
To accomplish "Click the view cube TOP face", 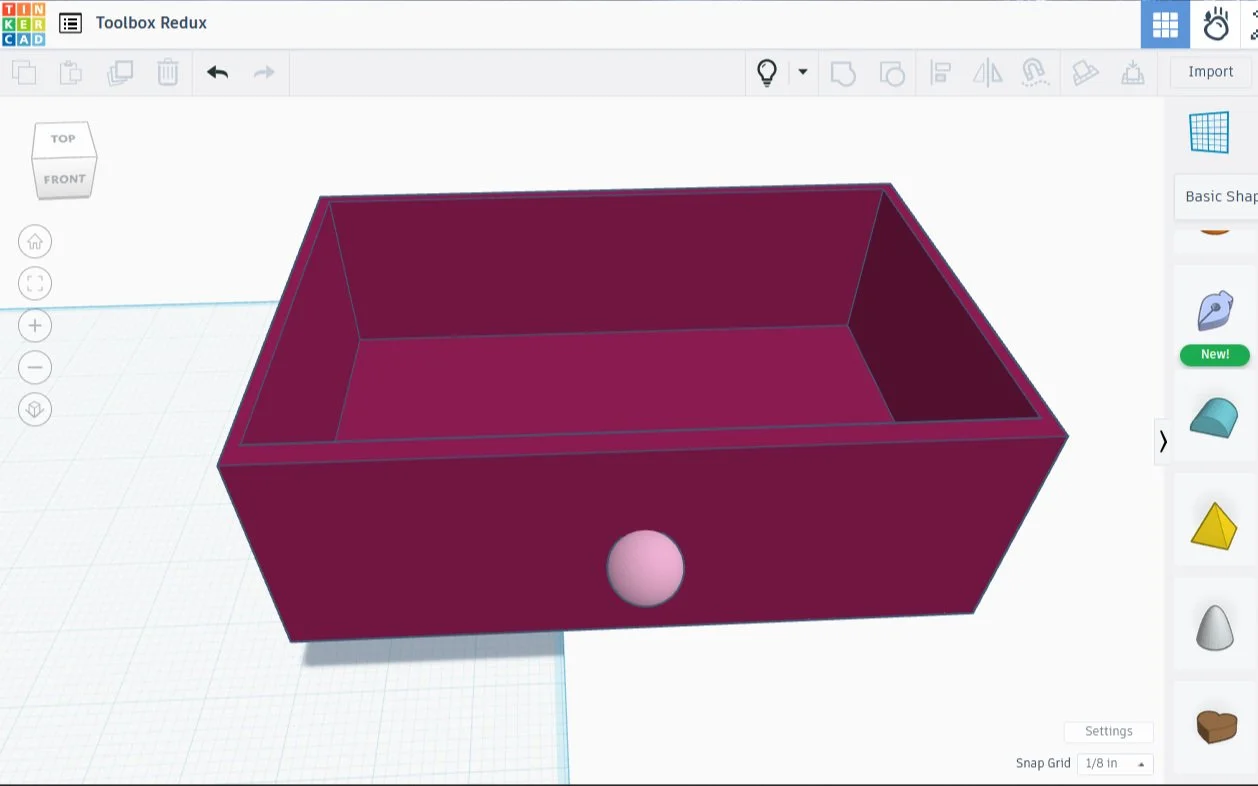I will click(x=63, y=139).
